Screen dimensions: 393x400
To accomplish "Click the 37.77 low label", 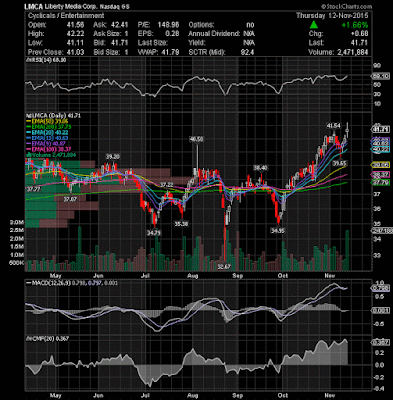I will 33,189.
